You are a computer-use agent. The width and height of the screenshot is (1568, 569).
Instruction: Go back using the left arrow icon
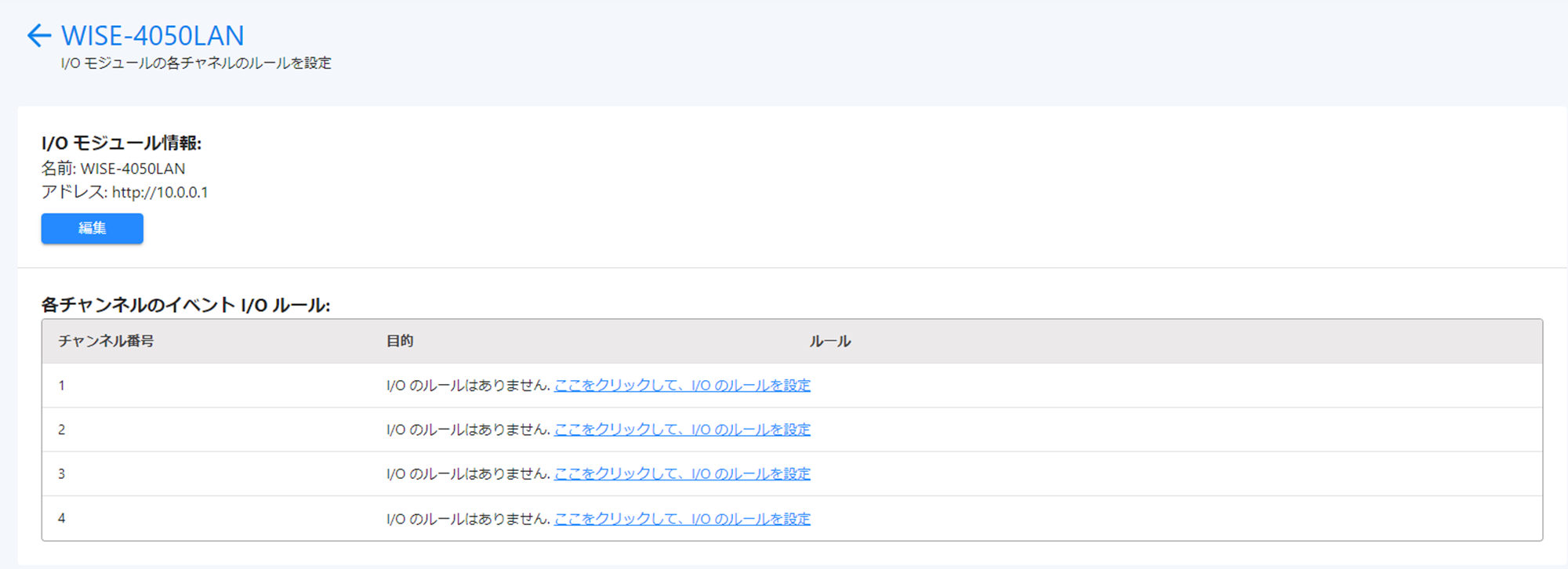[38, 35]
